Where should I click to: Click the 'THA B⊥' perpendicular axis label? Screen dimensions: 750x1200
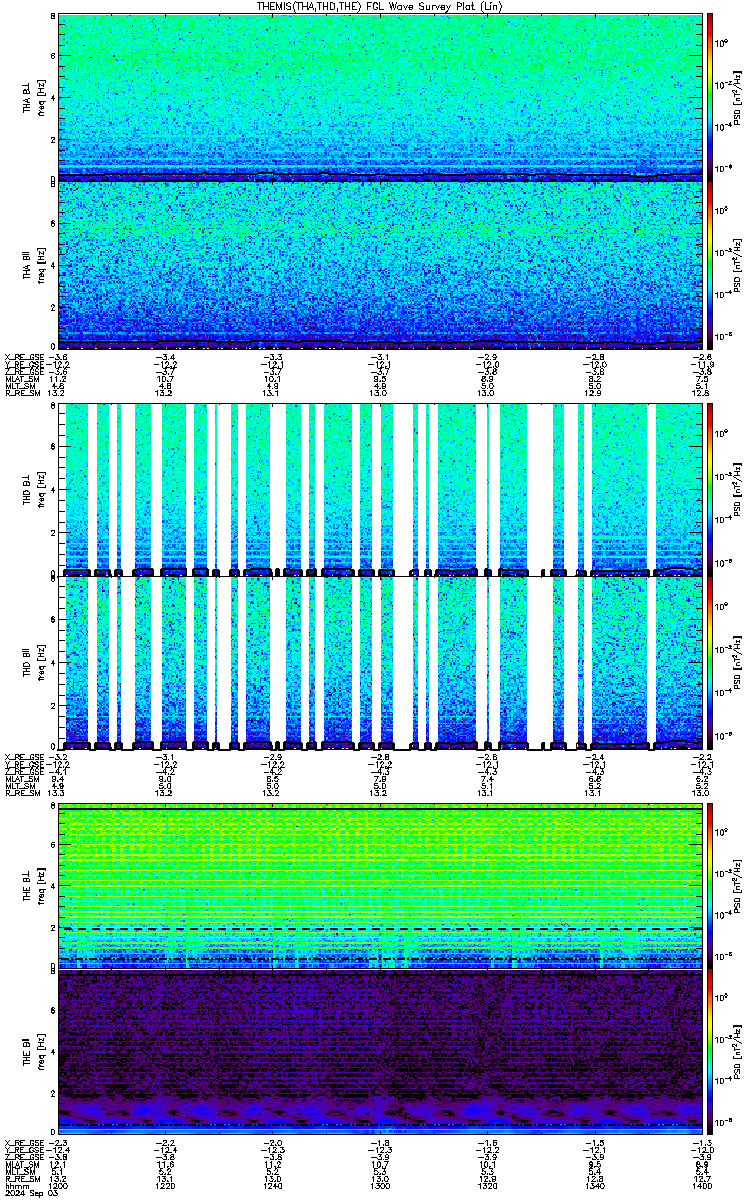click(28, 96)
